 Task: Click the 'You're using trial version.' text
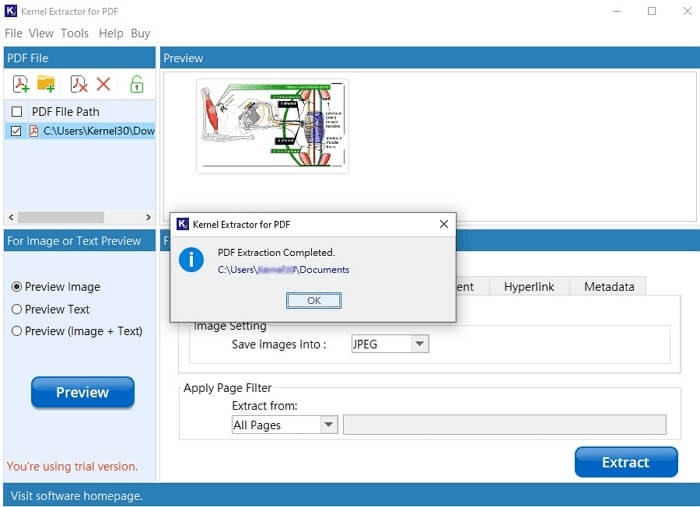(x=72, y=466)
